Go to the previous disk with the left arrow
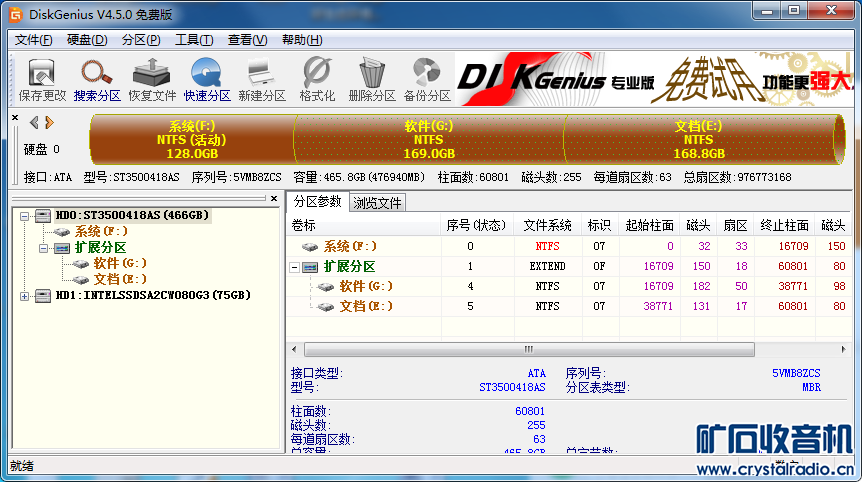Screen dimensions: 862x482 click(34, 123)
